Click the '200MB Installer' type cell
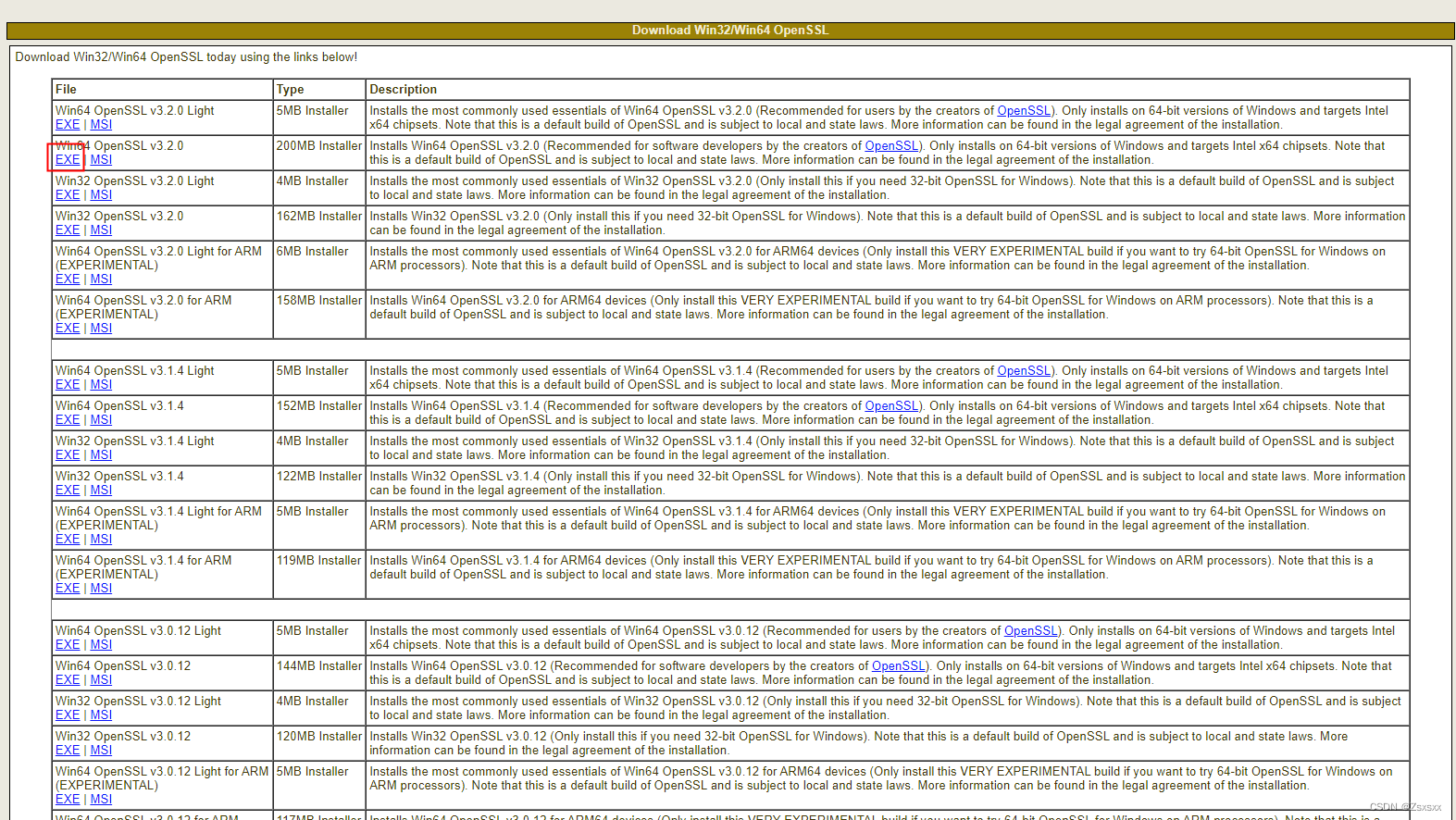Viewport: 1456px width, 820px height. 319,153
